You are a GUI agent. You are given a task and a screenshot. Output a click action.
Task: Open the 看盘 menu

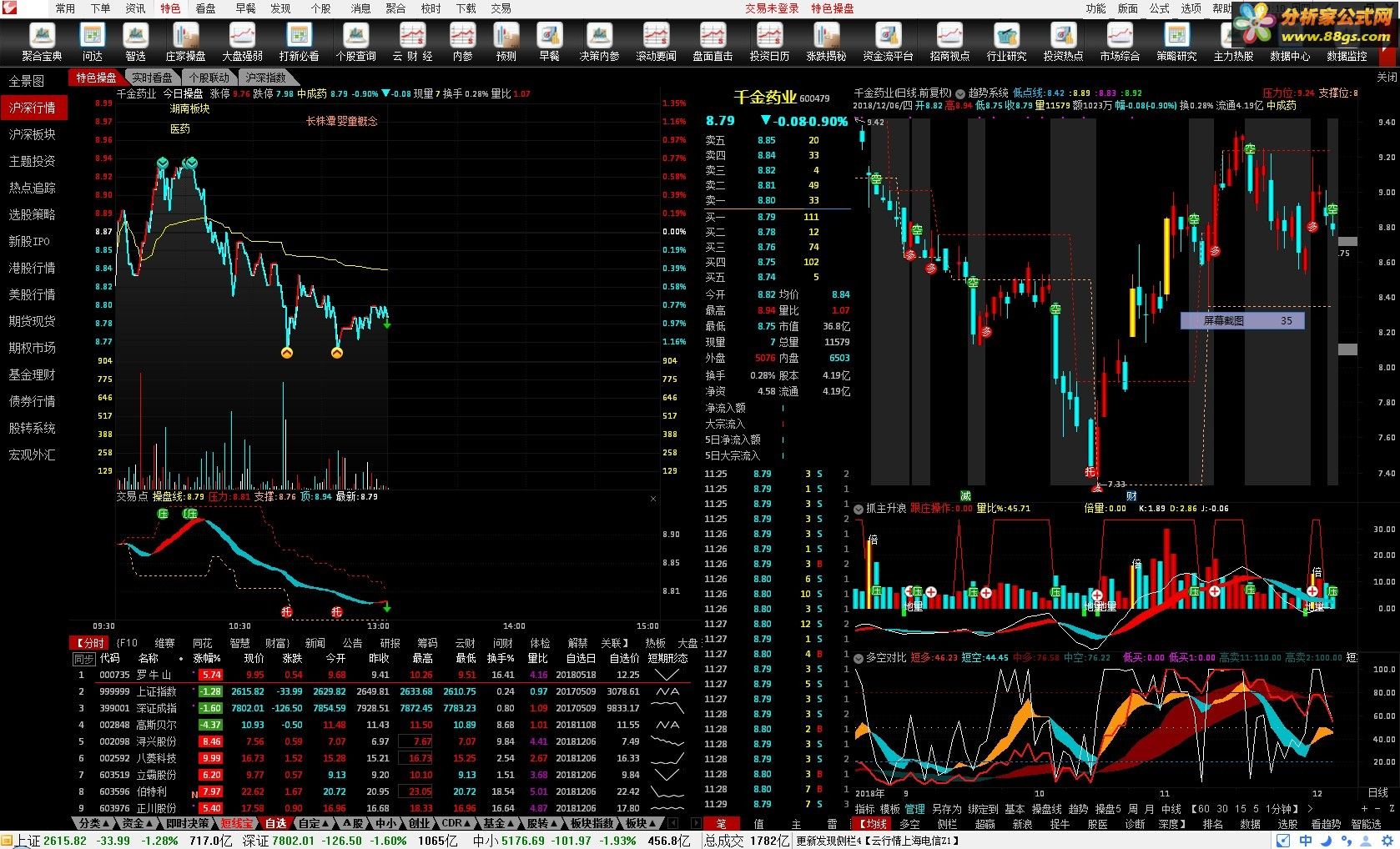click(205, 8)
